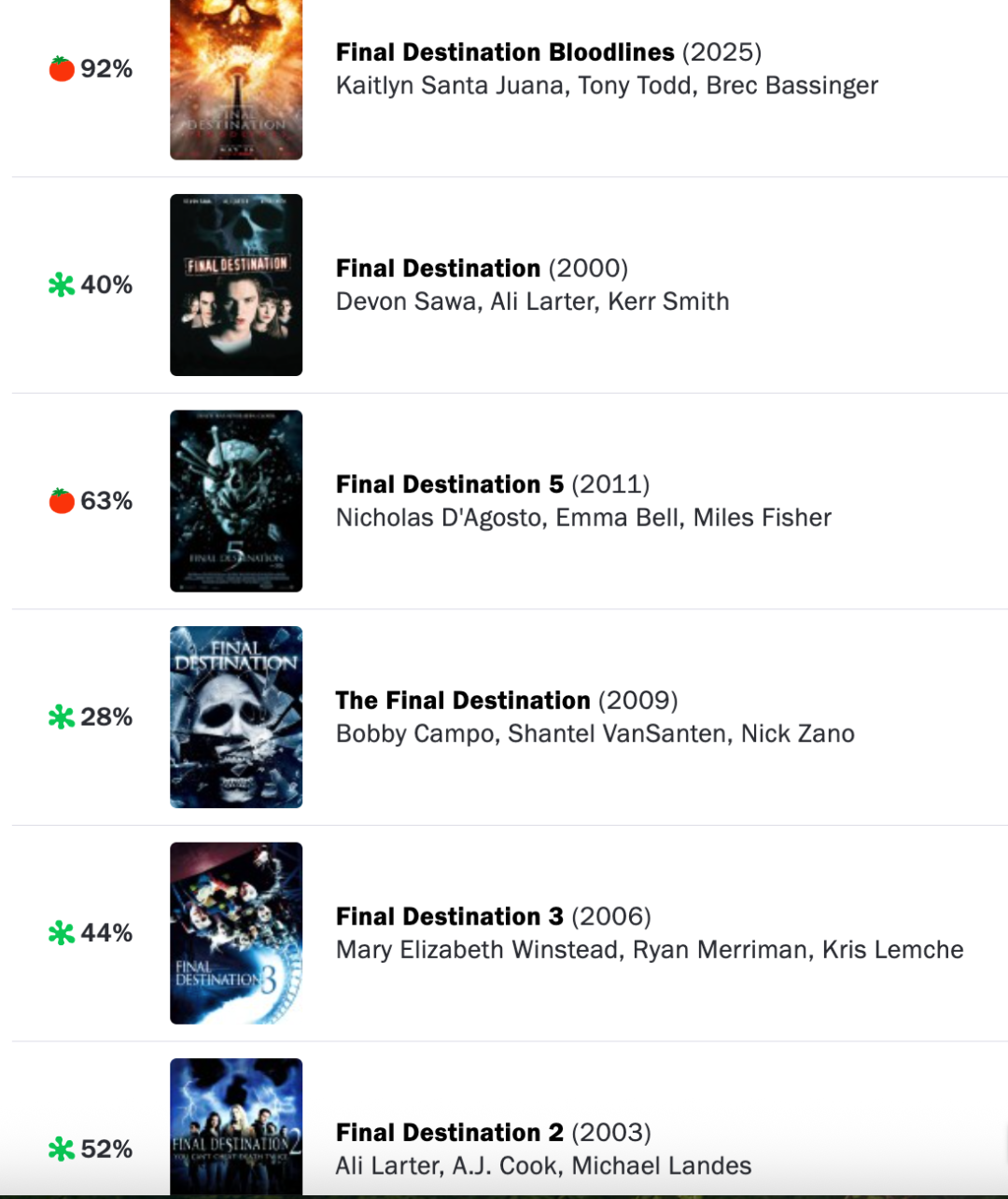
Task: Open the Final Destination 2000 poster thumbnail
Action: pos(236,285)
